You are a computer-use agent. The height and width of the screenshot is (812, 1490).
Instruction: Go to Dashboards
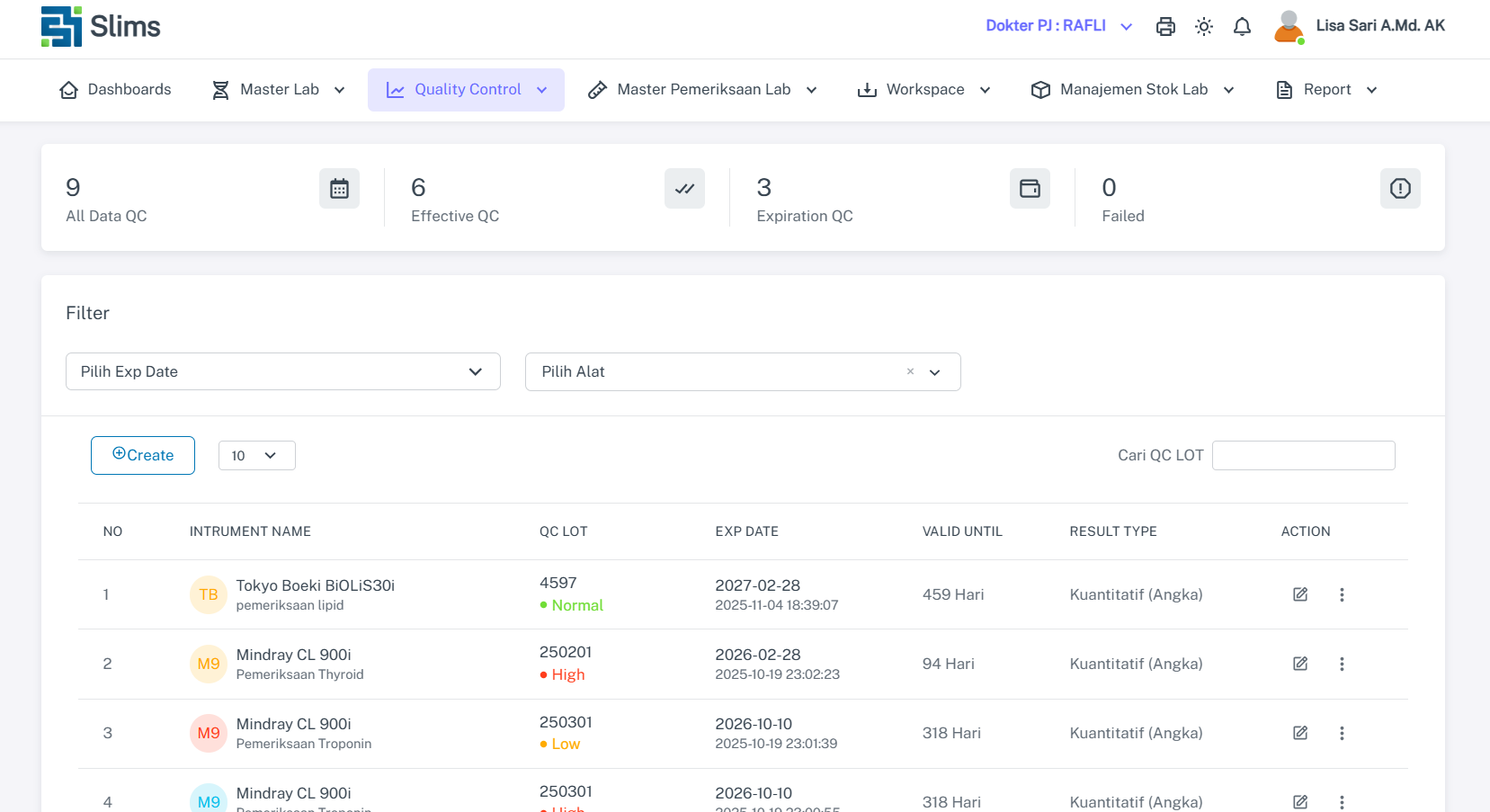coord(115,90)
